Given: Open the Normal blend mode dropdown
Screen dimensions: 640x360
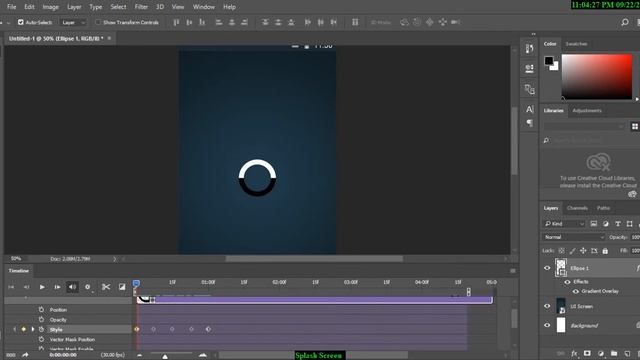Looking at the screenshot, I should pyautogui.click(x=573, y=237).
